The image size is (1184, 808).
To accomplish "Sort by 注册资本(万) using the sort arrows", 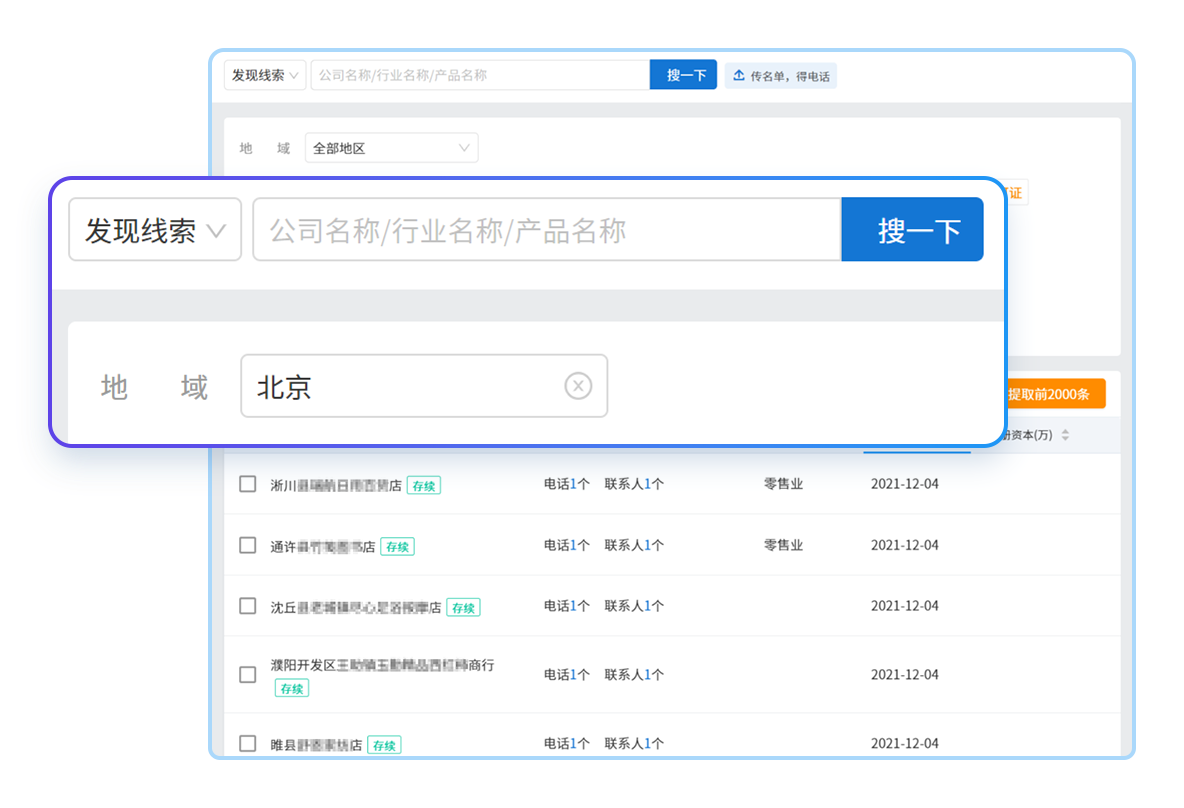I will (x=1065, y=435).
